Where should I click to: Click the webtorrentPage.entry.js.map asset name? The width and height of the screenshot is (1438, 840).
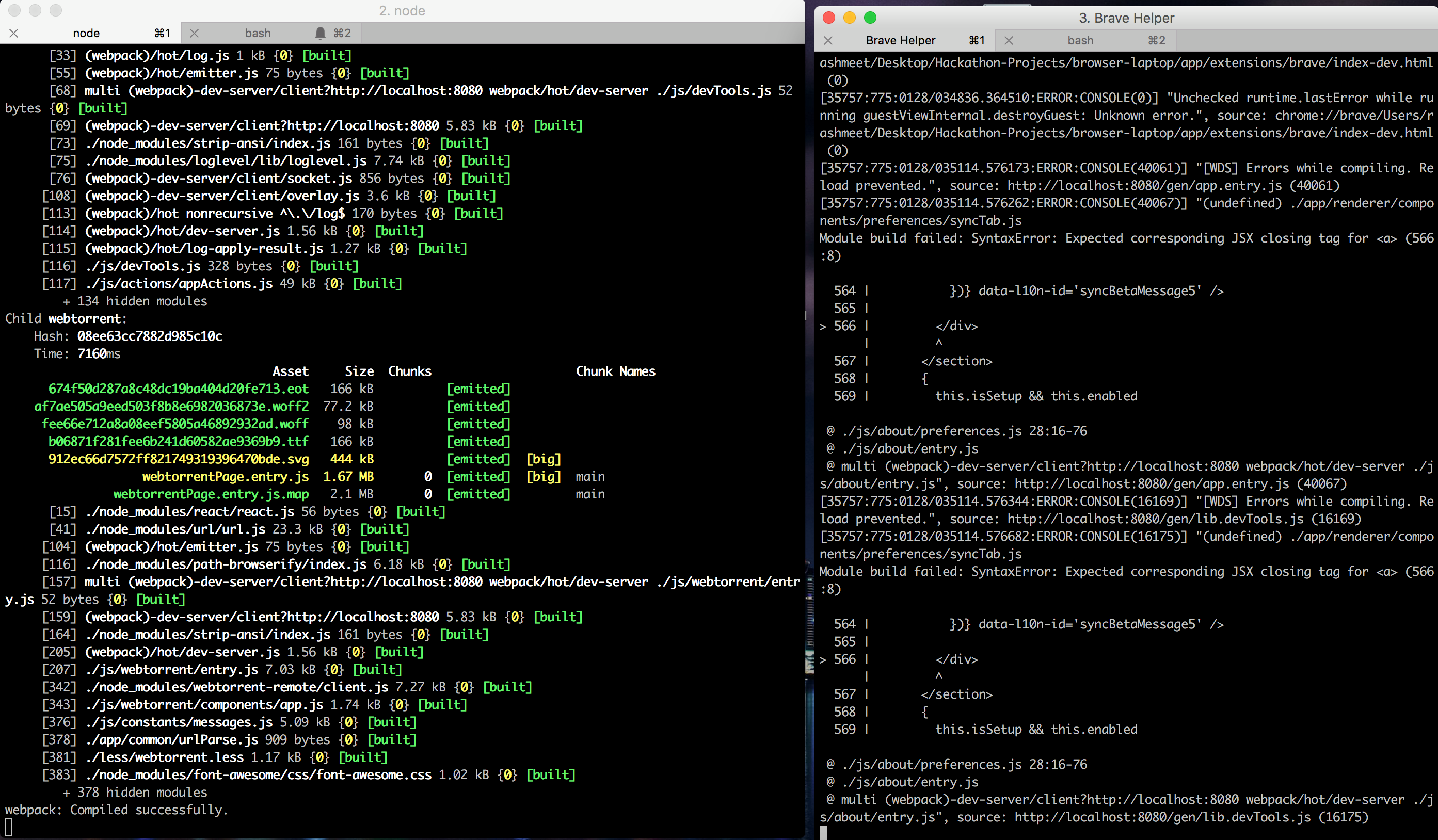tap(211, 494)
